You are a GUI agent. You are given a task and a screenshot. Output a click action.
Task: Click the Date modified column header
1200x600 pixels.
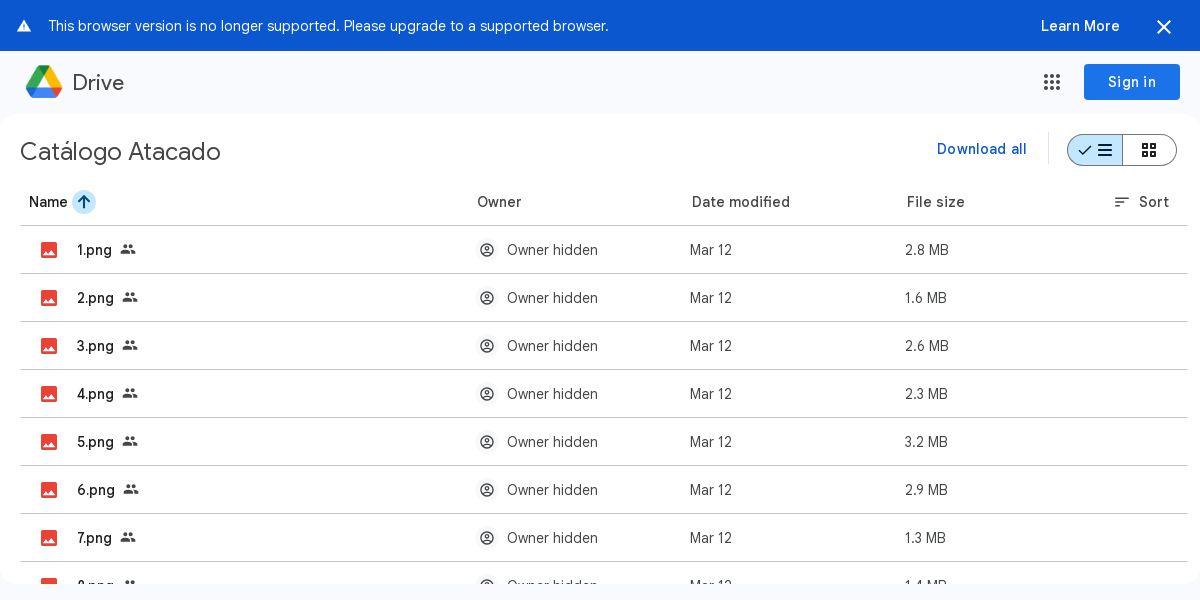tap(741, 202)
